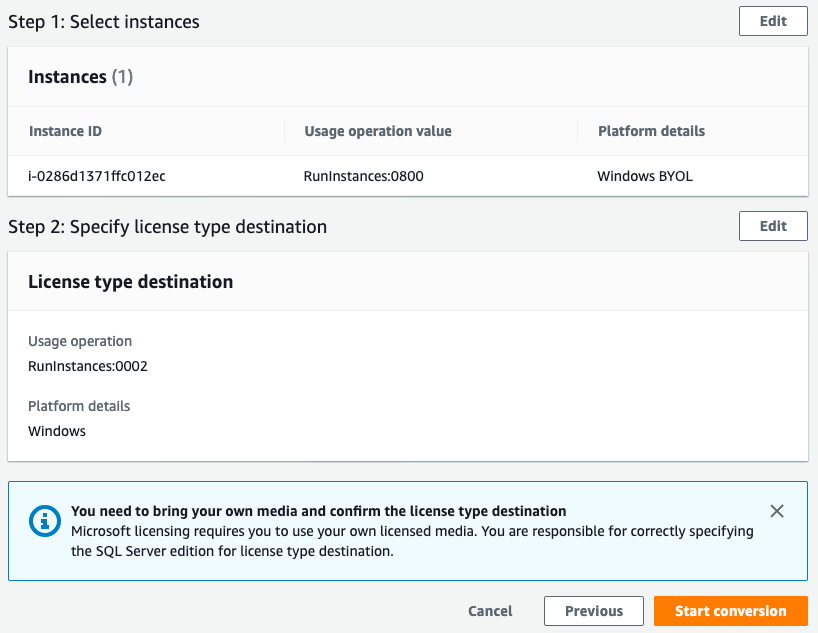This screenshot has width=818, height=633.
Task: Dismiss the licensed media alert with X
Action: (x=777, y=511)
